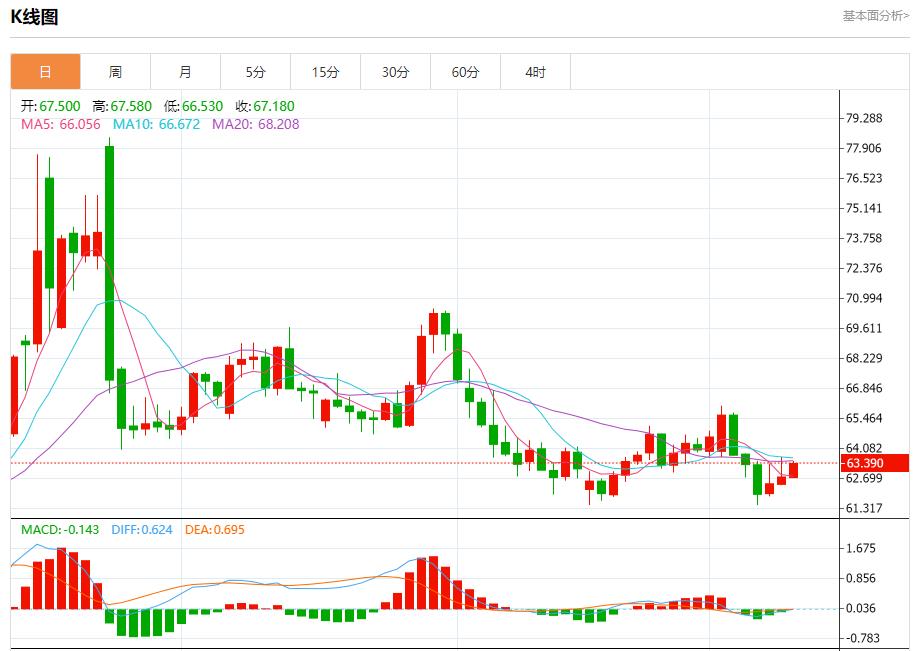The width and height of the screenshot is (916, 651).
Task: Select the 月 monthly timeframe
Action: click(184, 71)
